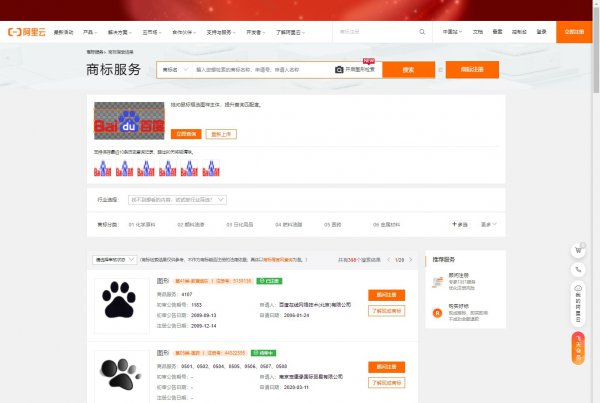Open the gradient paw print trademark thumbnail
Viewport: 600px width, 403px height.
pyautogui.click(x=122, y=376)
